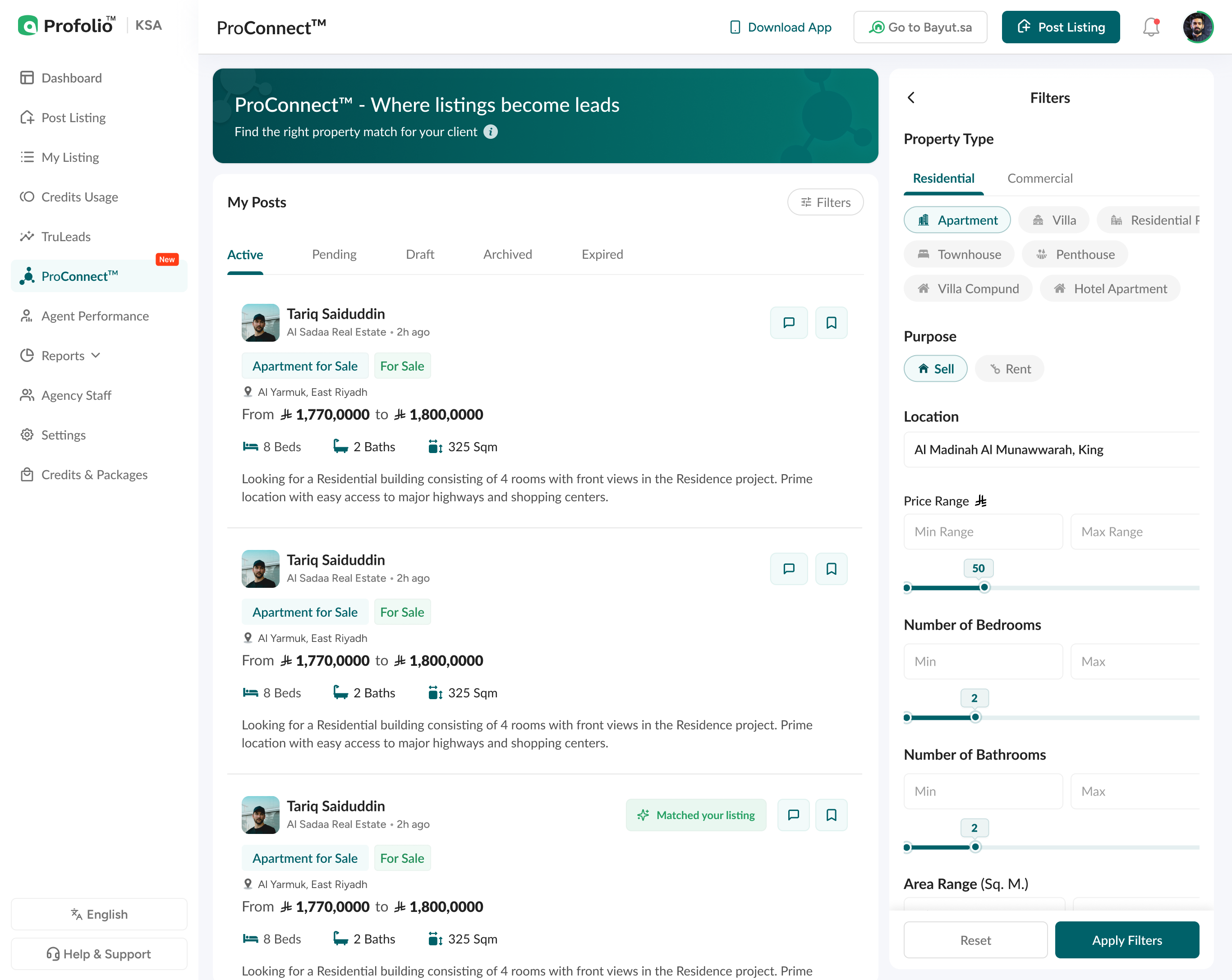Image resolution: width=1232 pixels, height=980 pixels.
Task: Select ProConnect in the sidebar
Action: [99, 276]
